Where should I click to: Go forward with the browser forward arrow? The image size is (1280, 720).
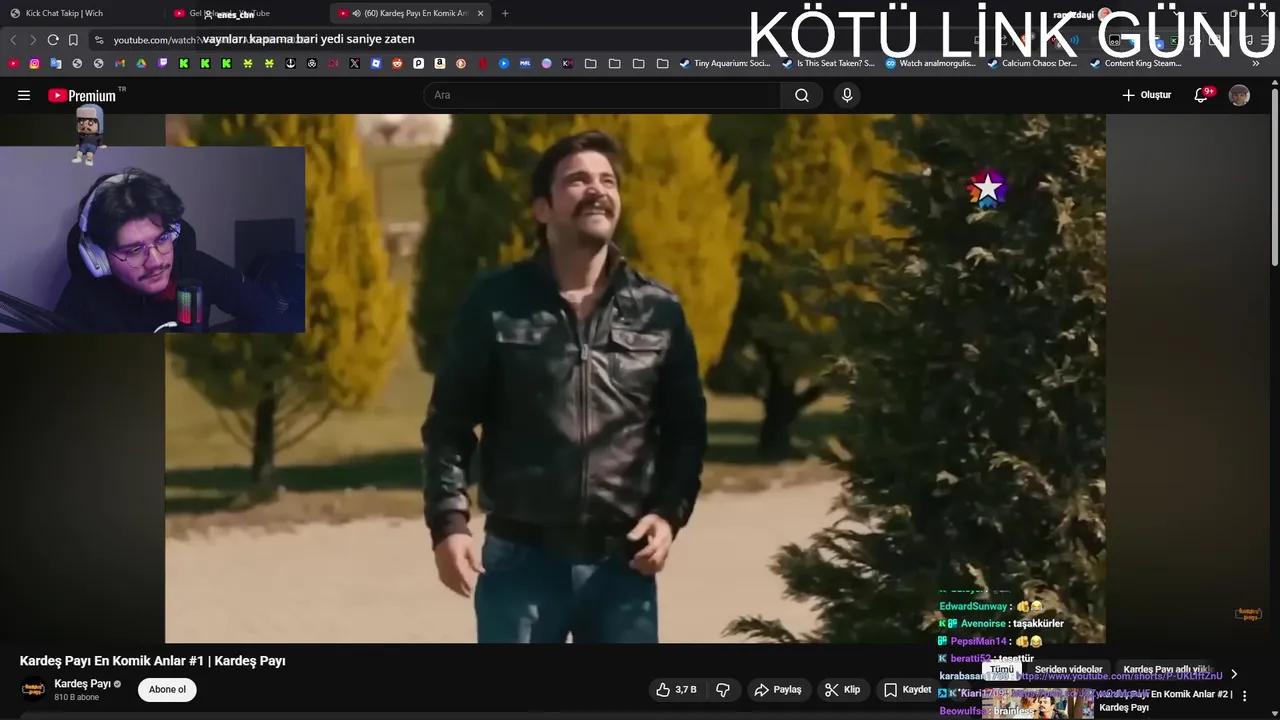pyautogui.click(x=33, y=40)
